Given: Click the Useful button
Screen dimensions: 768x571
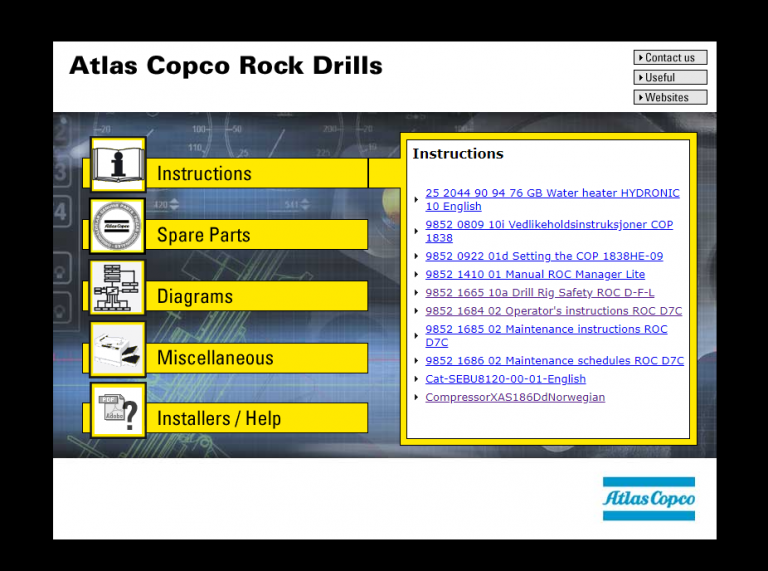Looking at the screenshot, I should click(x=670, y=77).
